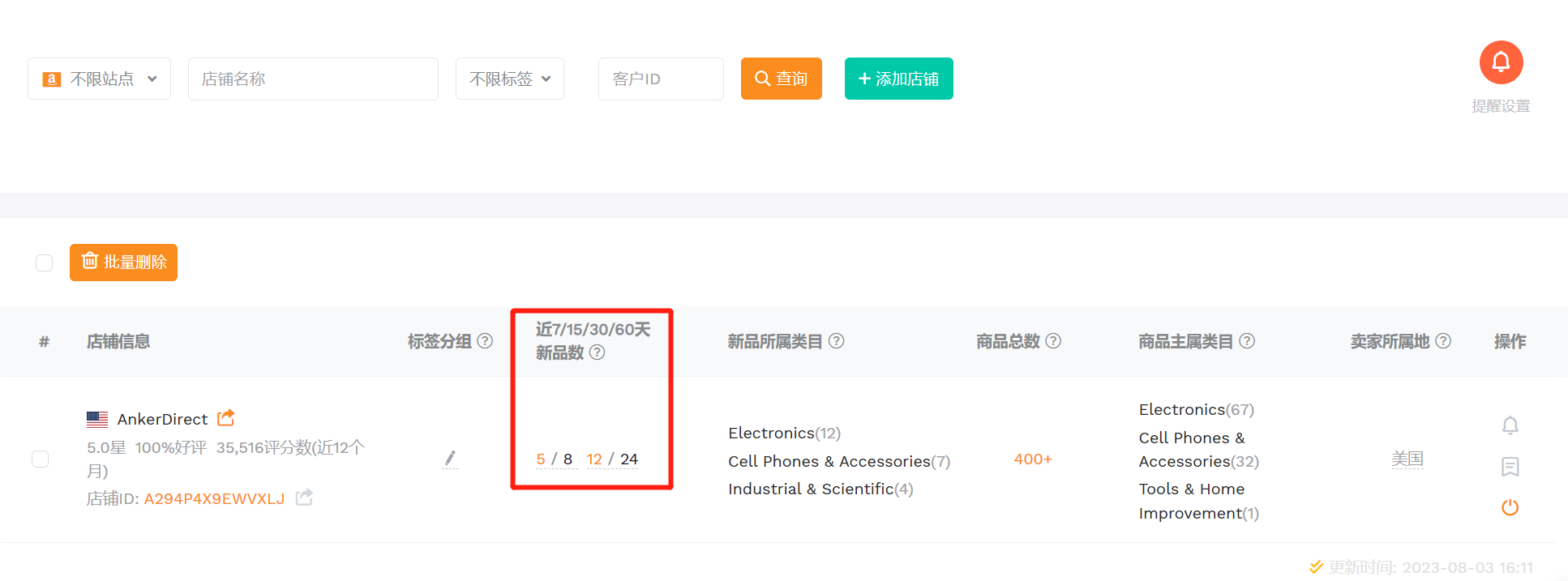Check the AnkerDirect row checkbox
Image resolution: width=1568 pixels, height=581 pixels.
(41, 459)
